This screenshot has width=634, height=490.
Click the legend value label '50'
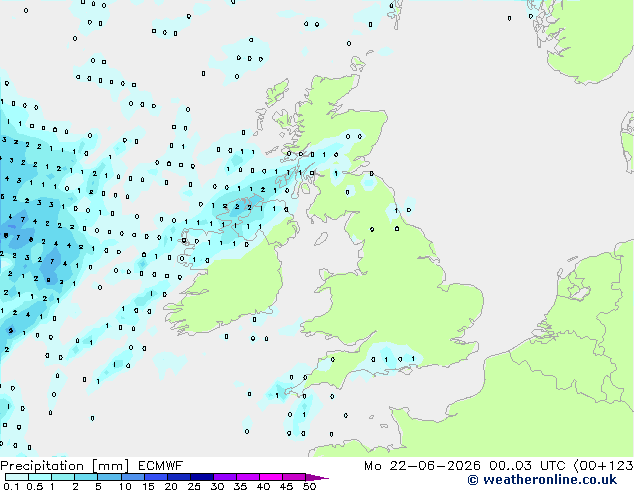click(309, 486)
